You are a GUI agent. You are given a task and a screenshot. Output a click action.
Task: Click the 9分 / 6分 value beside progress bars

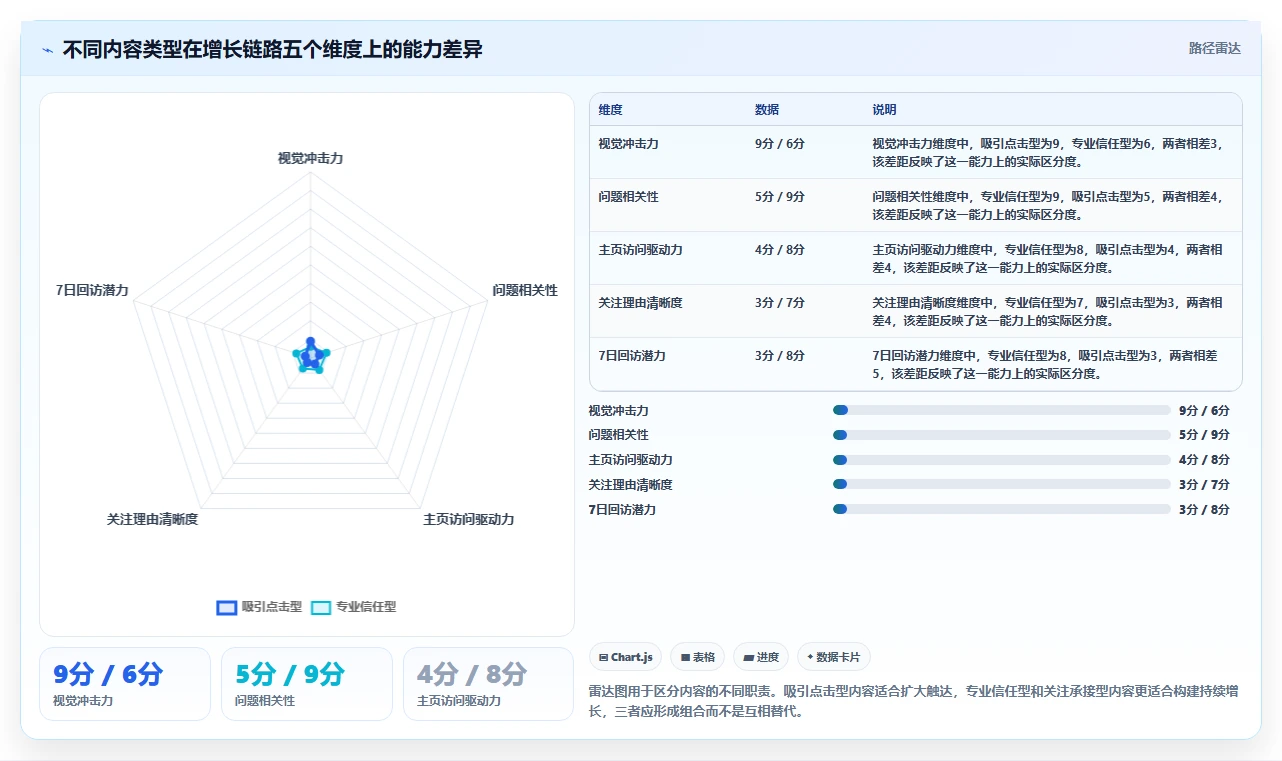click(x=1204, y=410)
